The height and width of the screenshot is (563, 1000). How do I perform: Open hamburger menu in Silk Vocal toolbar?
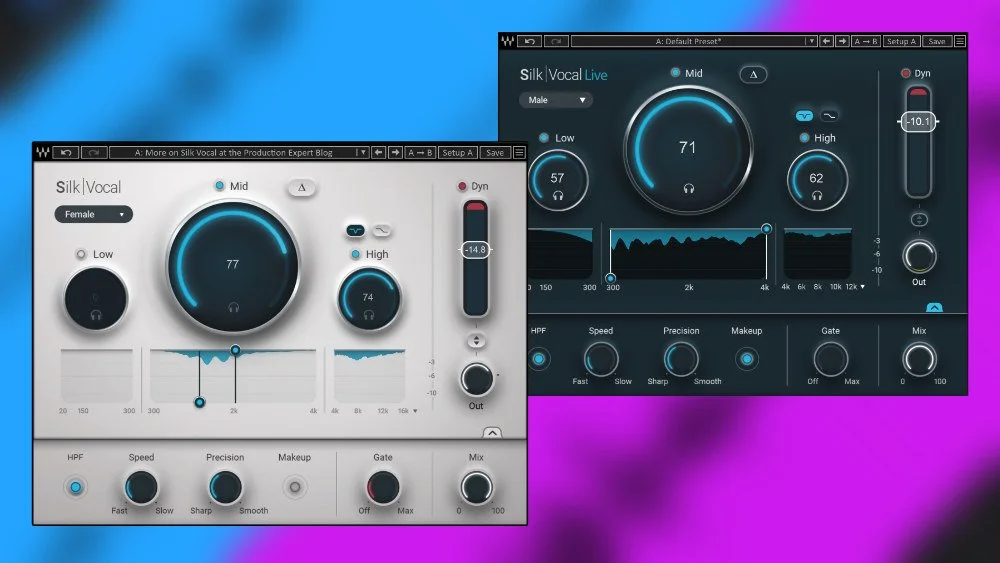tap(520, 152)
